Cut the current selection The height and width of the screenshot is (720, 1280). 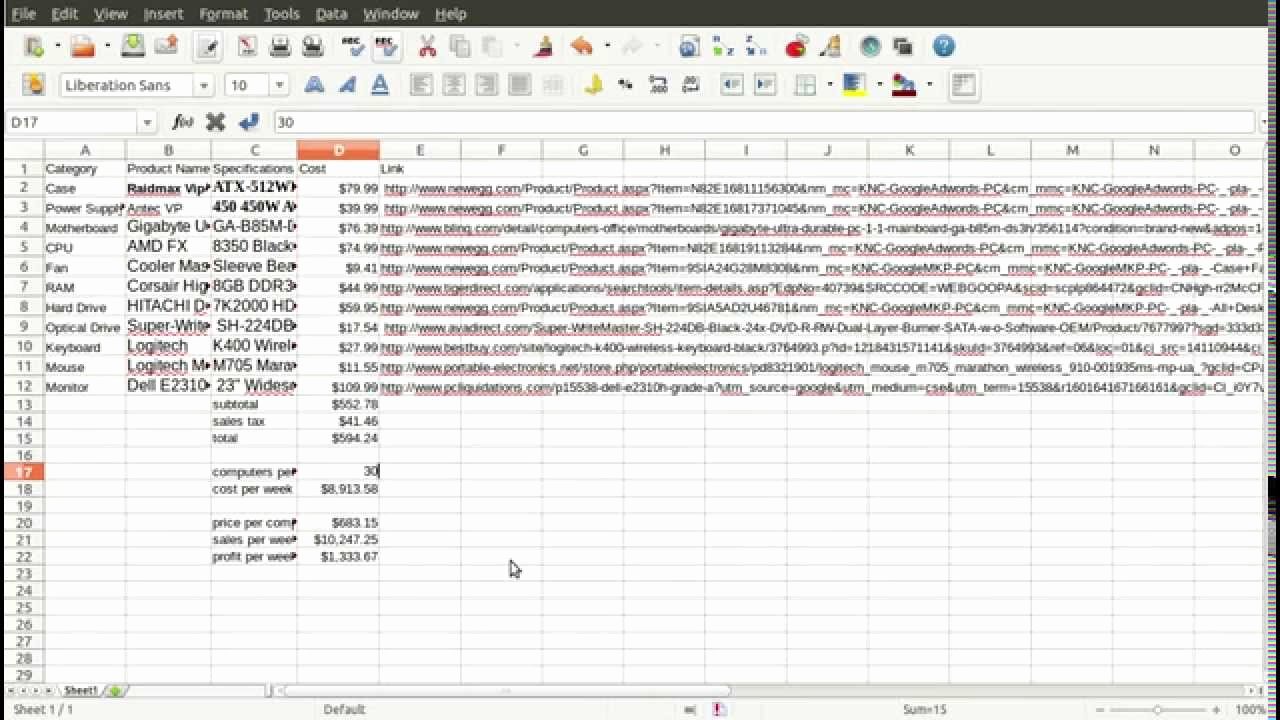tap(426, 46)
